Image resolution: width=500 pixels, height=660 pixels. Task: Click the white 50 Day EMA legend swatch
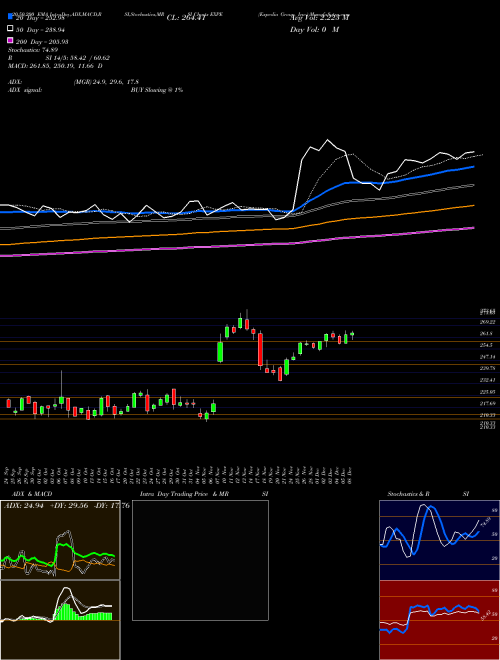10,29
